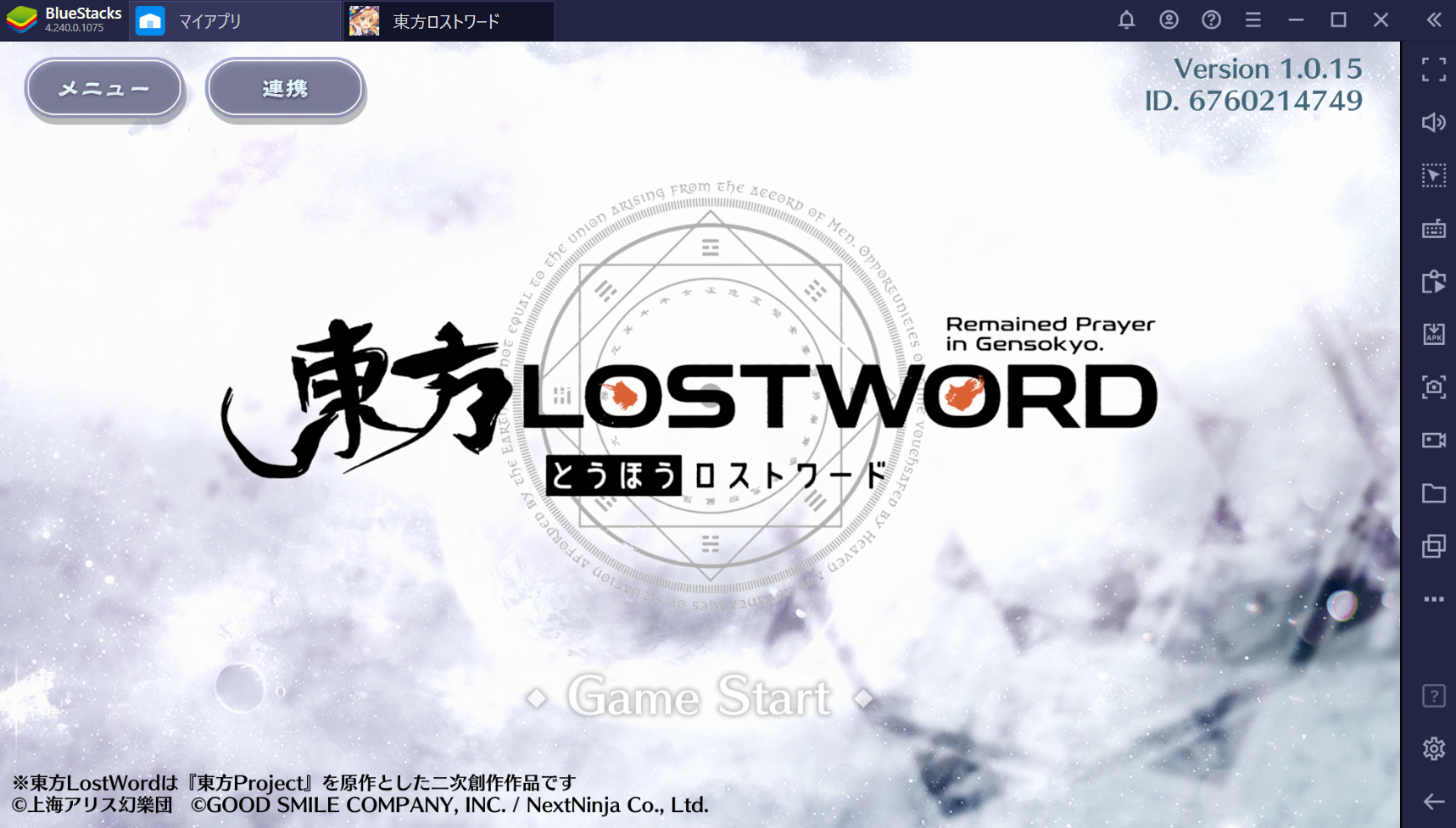1456x828 pixels.
Task: Open the メニュー button in the game
Action: [104, 88]
